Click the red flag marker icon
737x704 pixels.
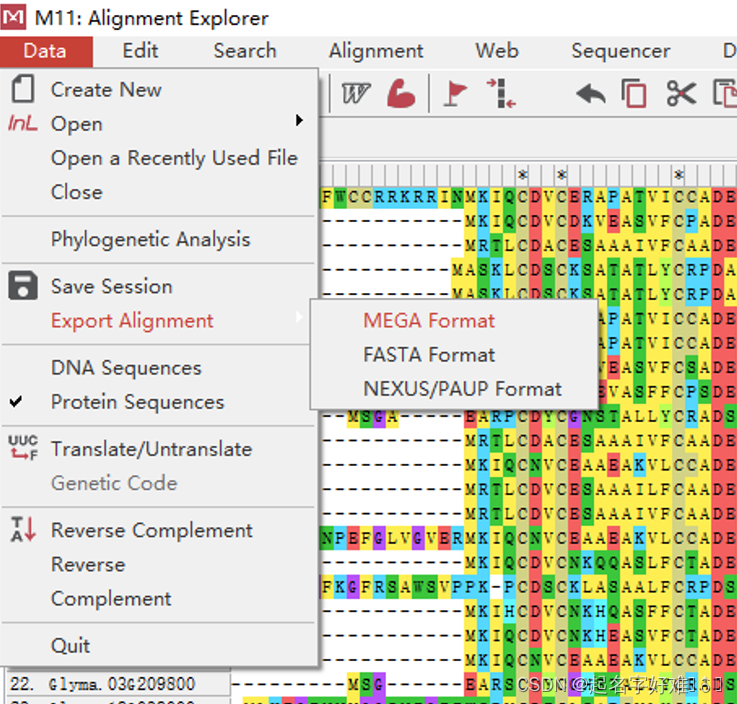pyautogui.click(x=454, y=93)
